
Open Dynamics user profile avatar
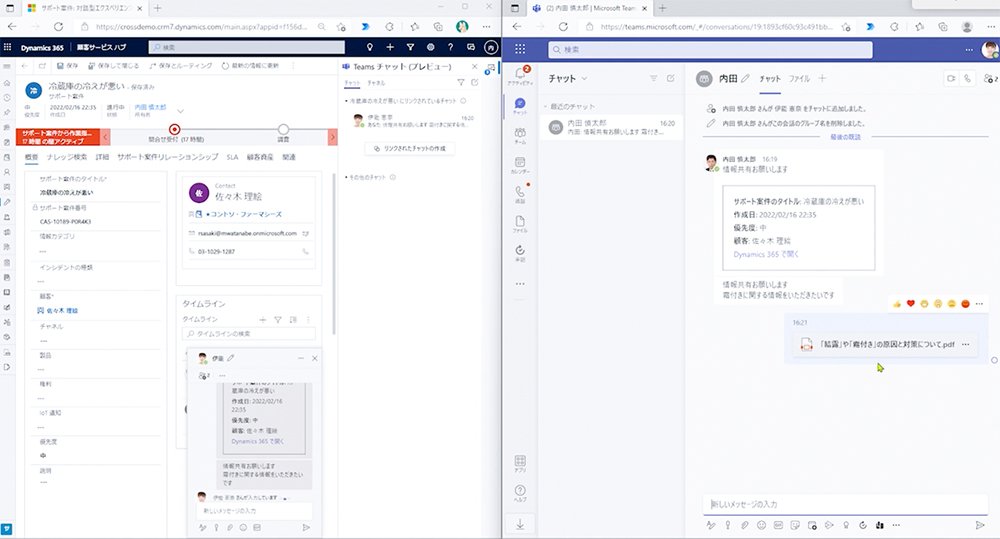[490, 47]
